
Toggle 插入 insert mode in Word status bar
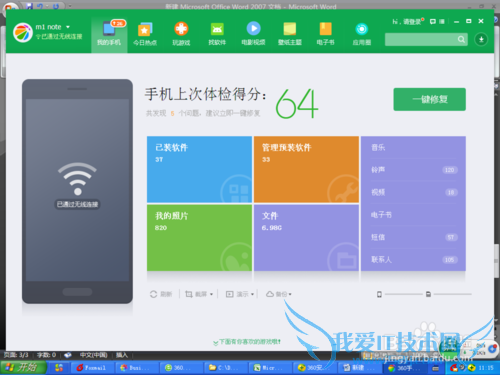pos(122,355)
